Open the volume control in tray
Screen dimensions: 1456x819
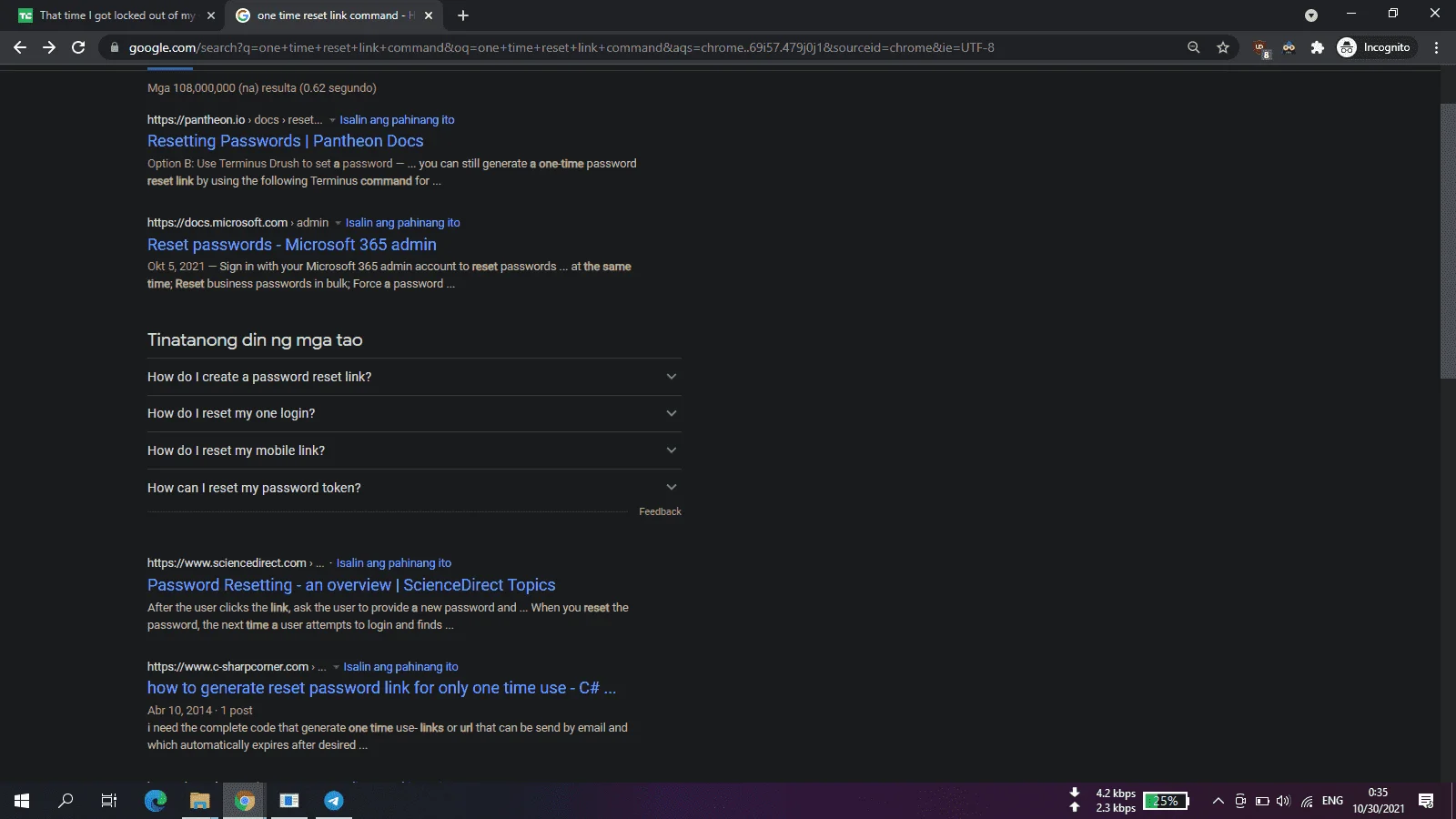(x=1284, y=801)
